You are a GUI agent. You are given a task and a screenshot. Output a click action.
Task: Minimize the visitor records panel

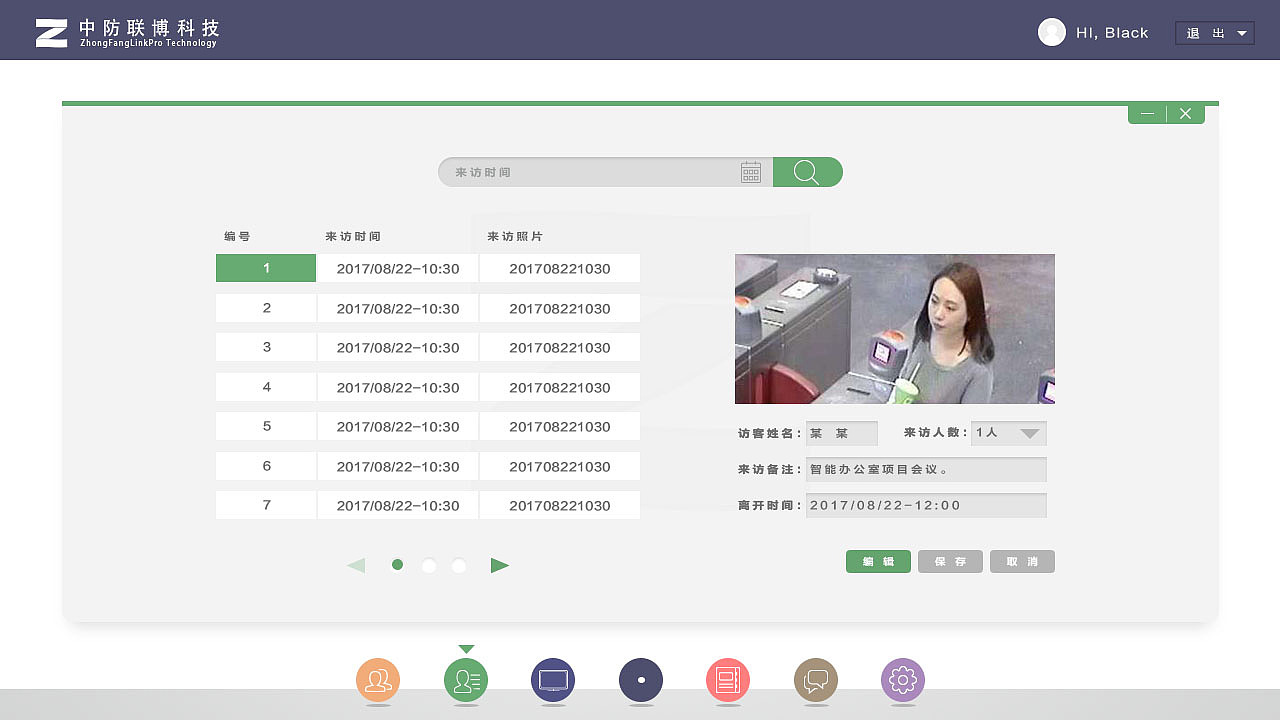pyautogui.click(x=1147, y=113)
